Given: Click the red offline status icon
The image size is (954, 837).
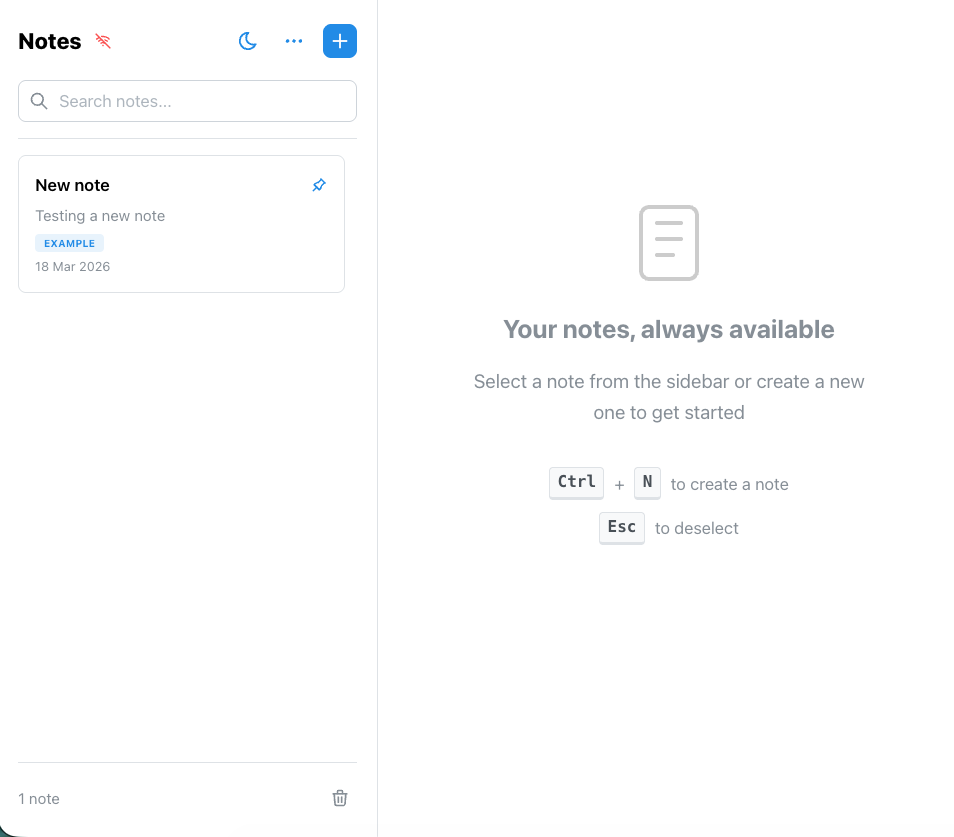Looking at the screenshot, I should pyautogui.click(x=103, y=41).
